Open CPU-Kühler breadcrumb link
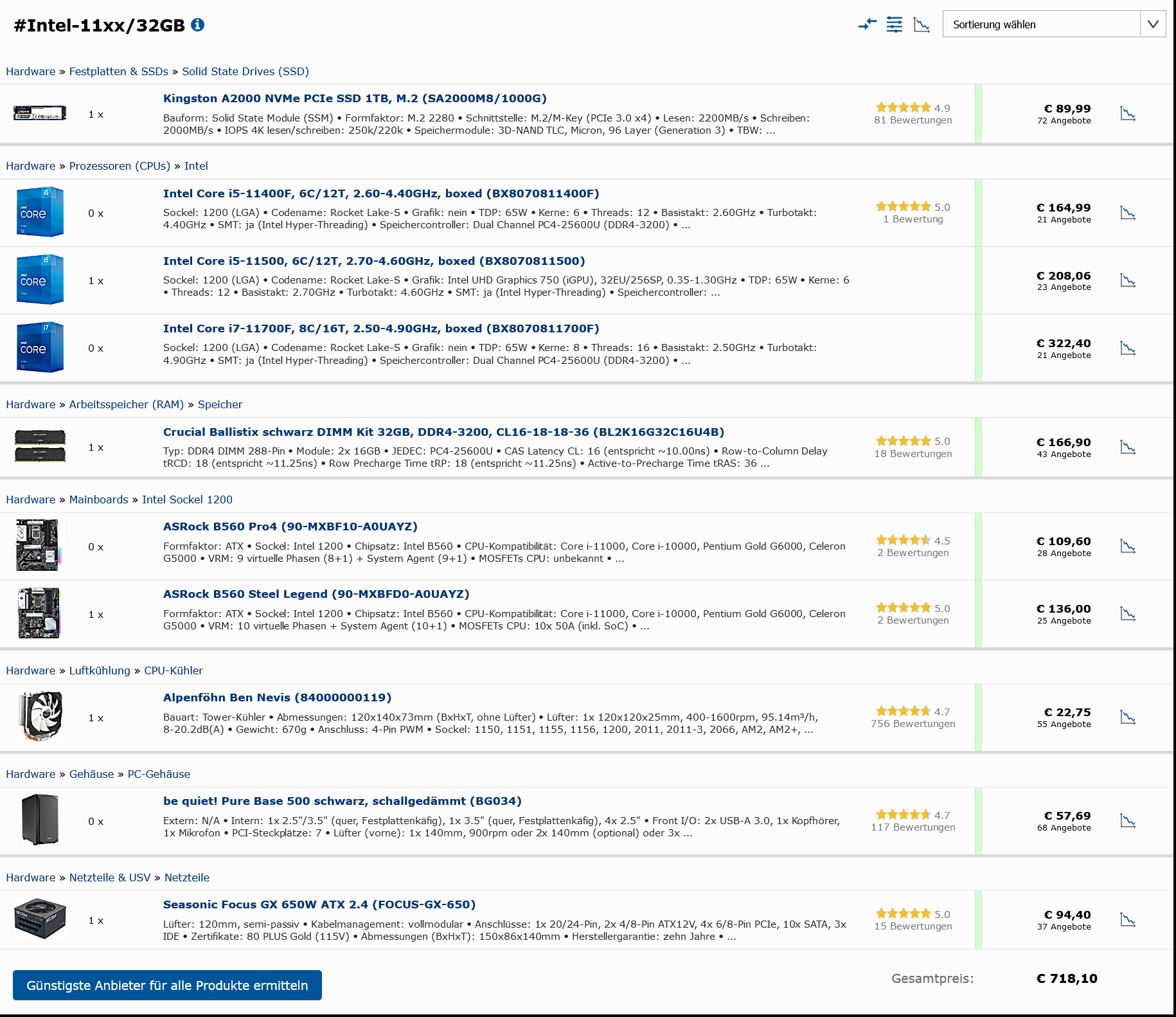Screen dimensions: 1176x1017 tap(174, 670)
